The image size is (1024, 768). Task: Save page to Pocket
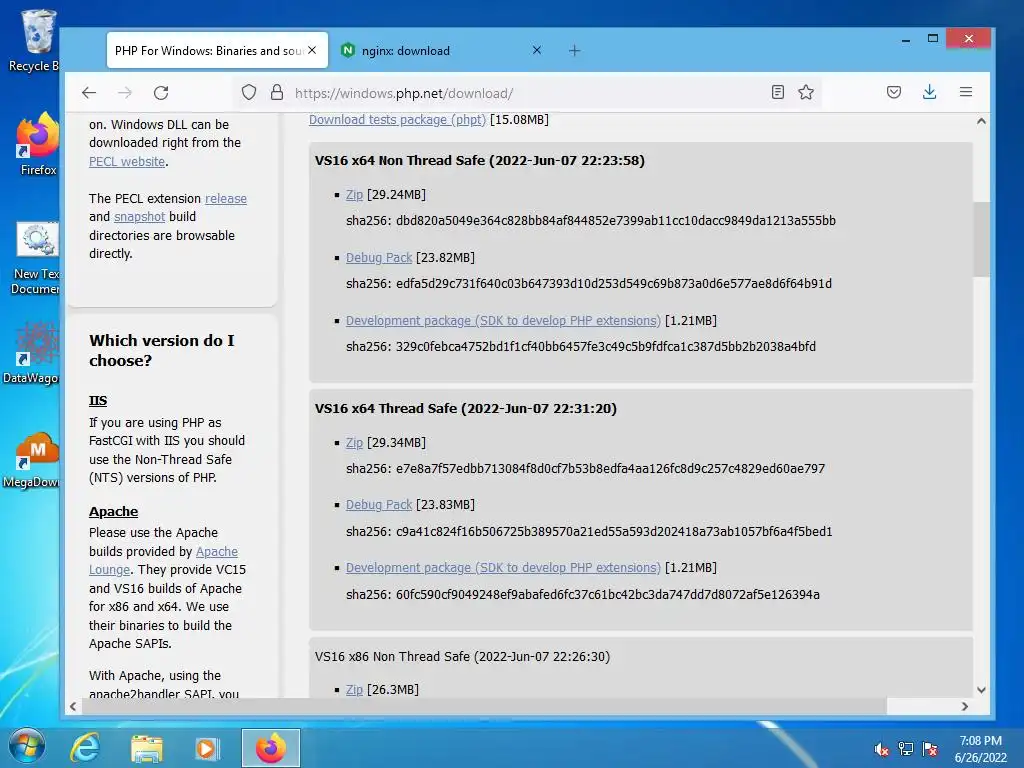(894, 92)
